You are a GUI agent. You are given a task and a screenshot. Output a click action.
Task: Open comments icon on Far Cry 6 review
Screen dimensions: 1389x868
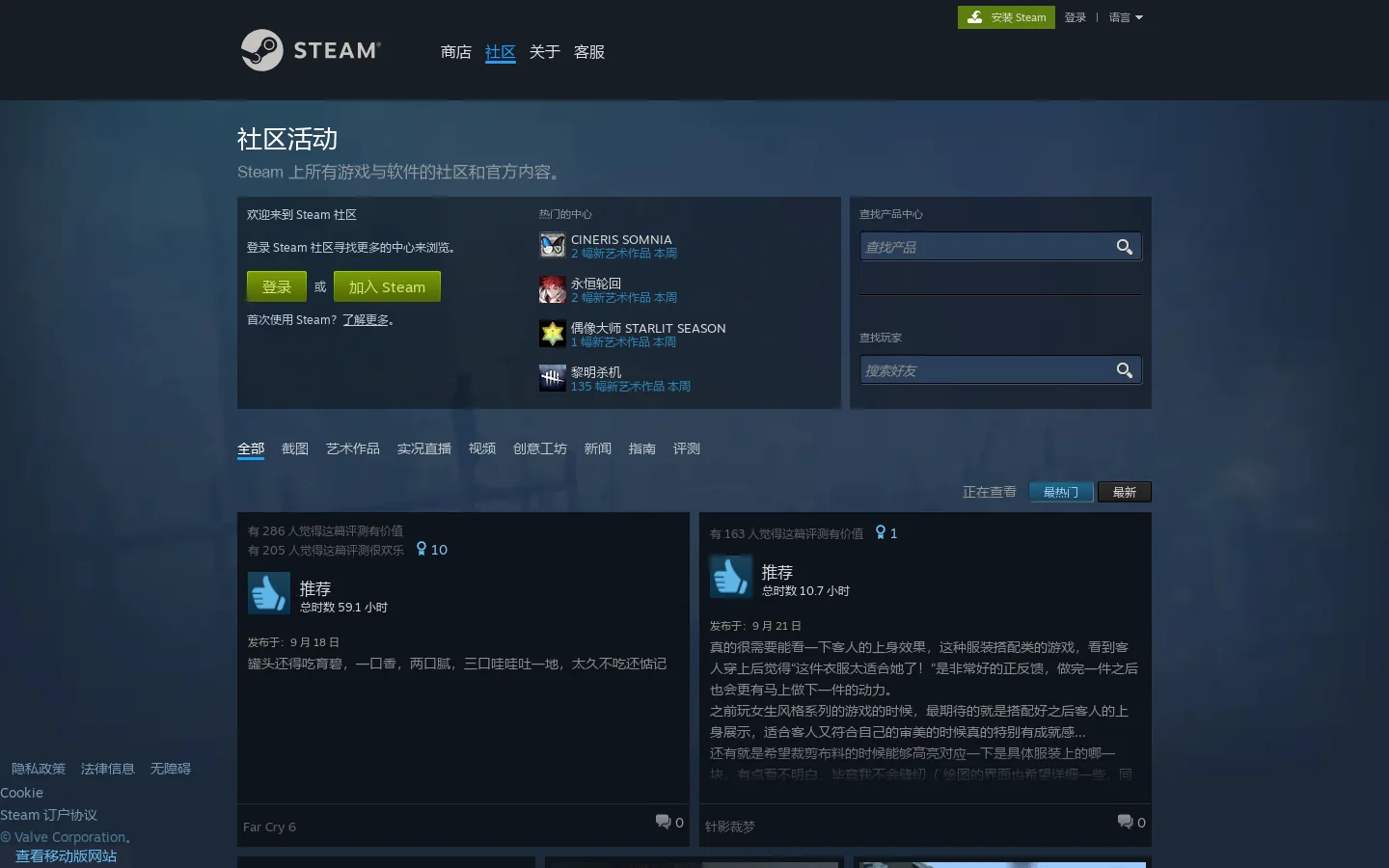click(x=663, y=822)
